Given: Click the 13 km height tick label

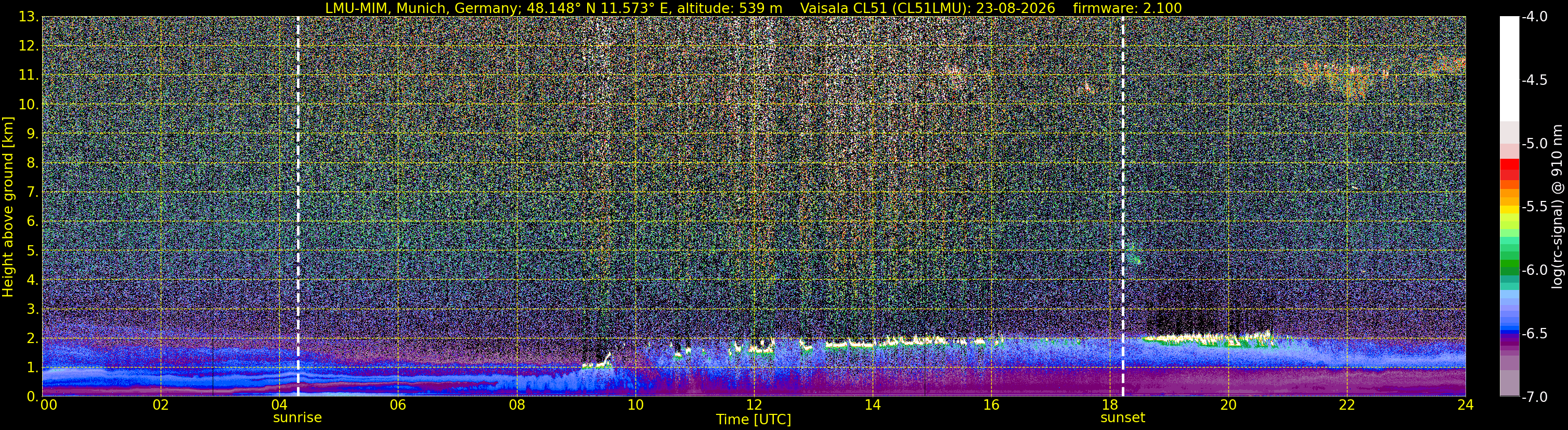Looking at the screenshot, I should (x=28, y=17).
